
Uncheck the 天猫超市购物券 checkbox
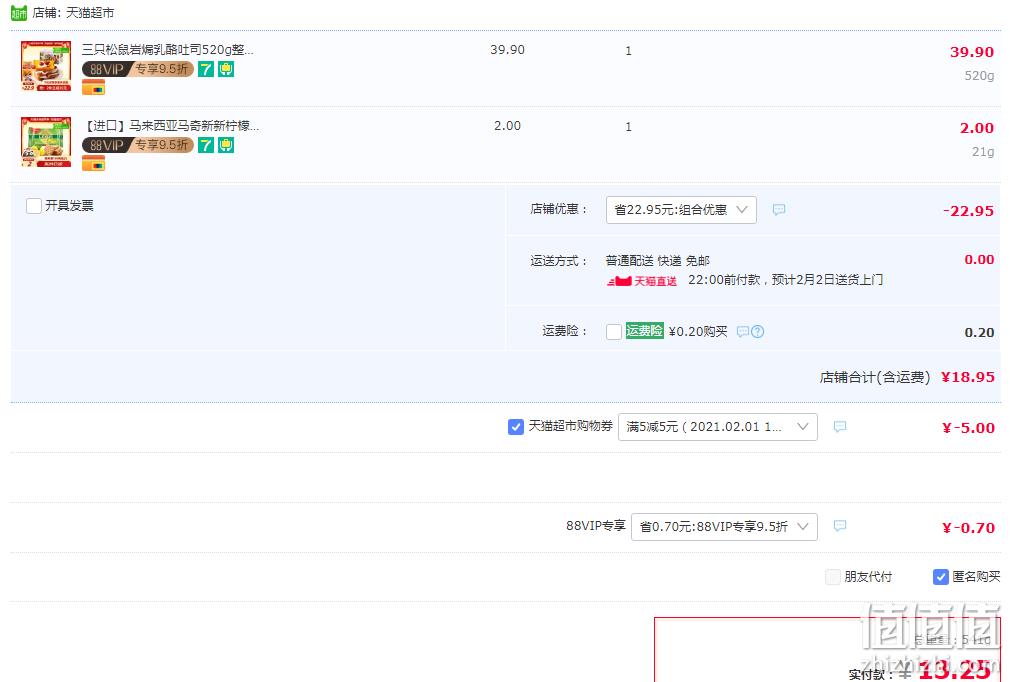[515, 427]
